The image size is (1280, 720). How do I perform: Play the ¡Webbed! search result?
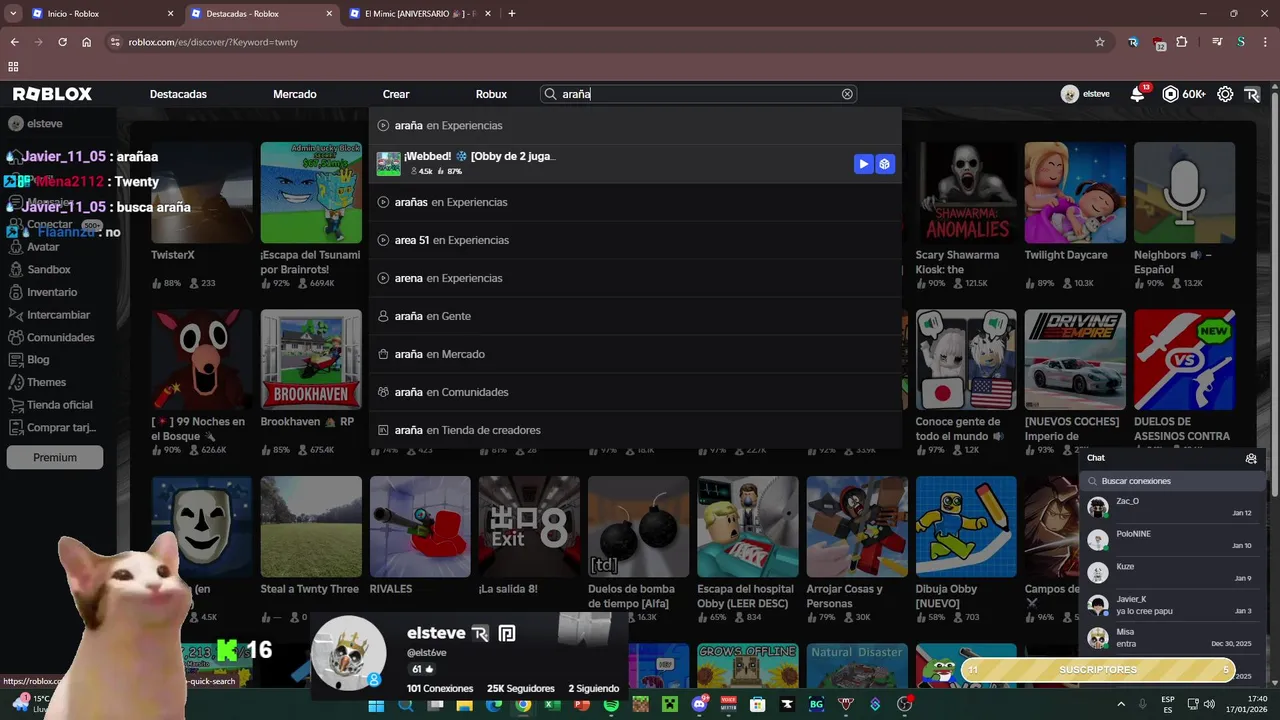[x=863, y=164]
